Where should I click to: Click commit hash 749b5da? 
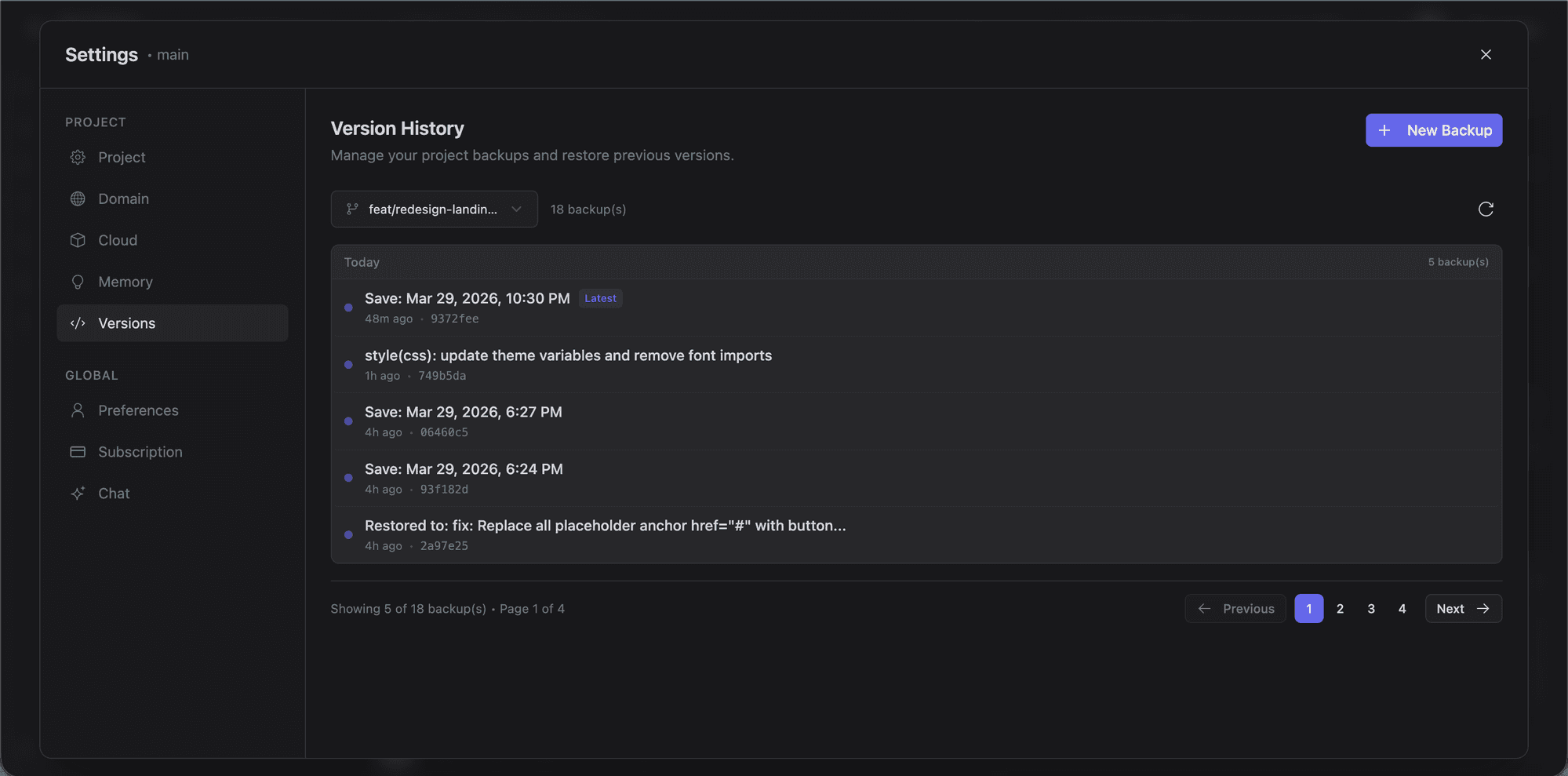[442, 376]
